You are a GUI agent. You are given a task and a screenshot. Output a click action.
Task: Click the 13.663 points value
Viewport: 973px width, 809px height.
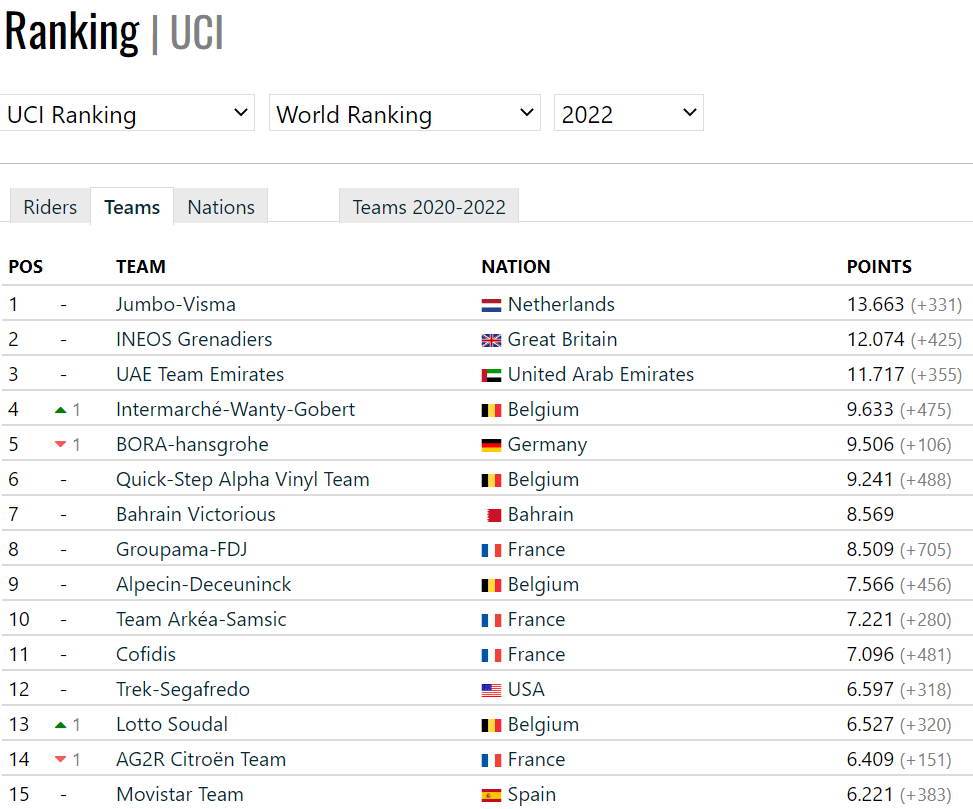point(876,304)
